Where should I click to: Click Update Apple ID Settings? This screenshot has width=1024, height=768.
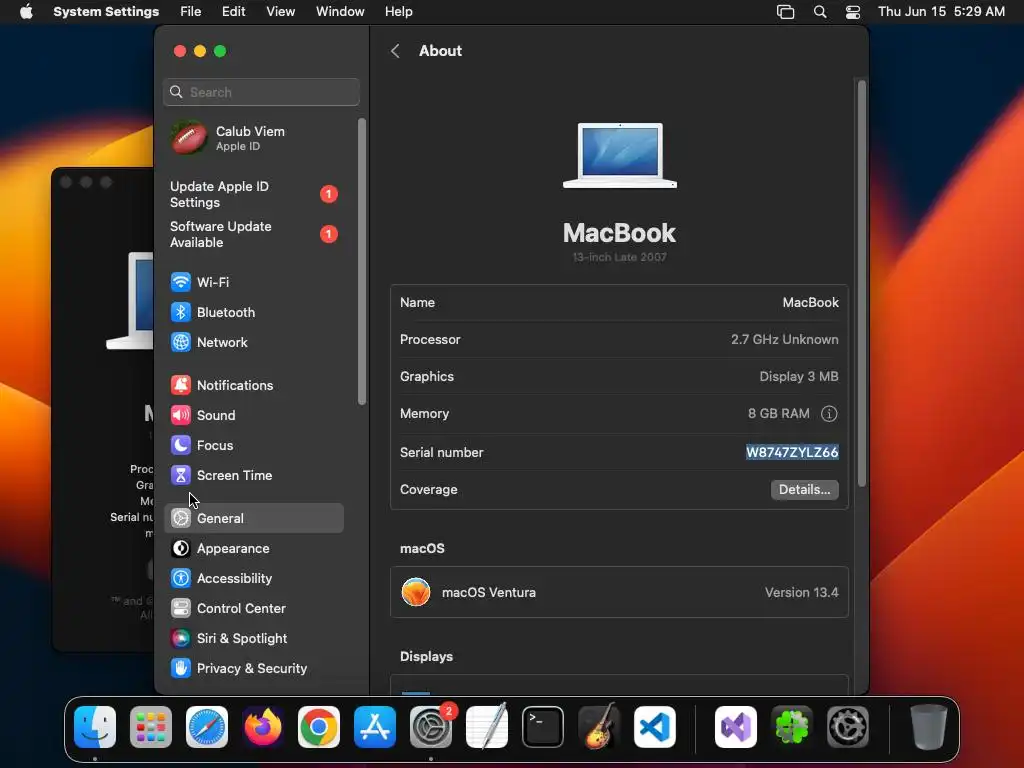coord(253,195)
